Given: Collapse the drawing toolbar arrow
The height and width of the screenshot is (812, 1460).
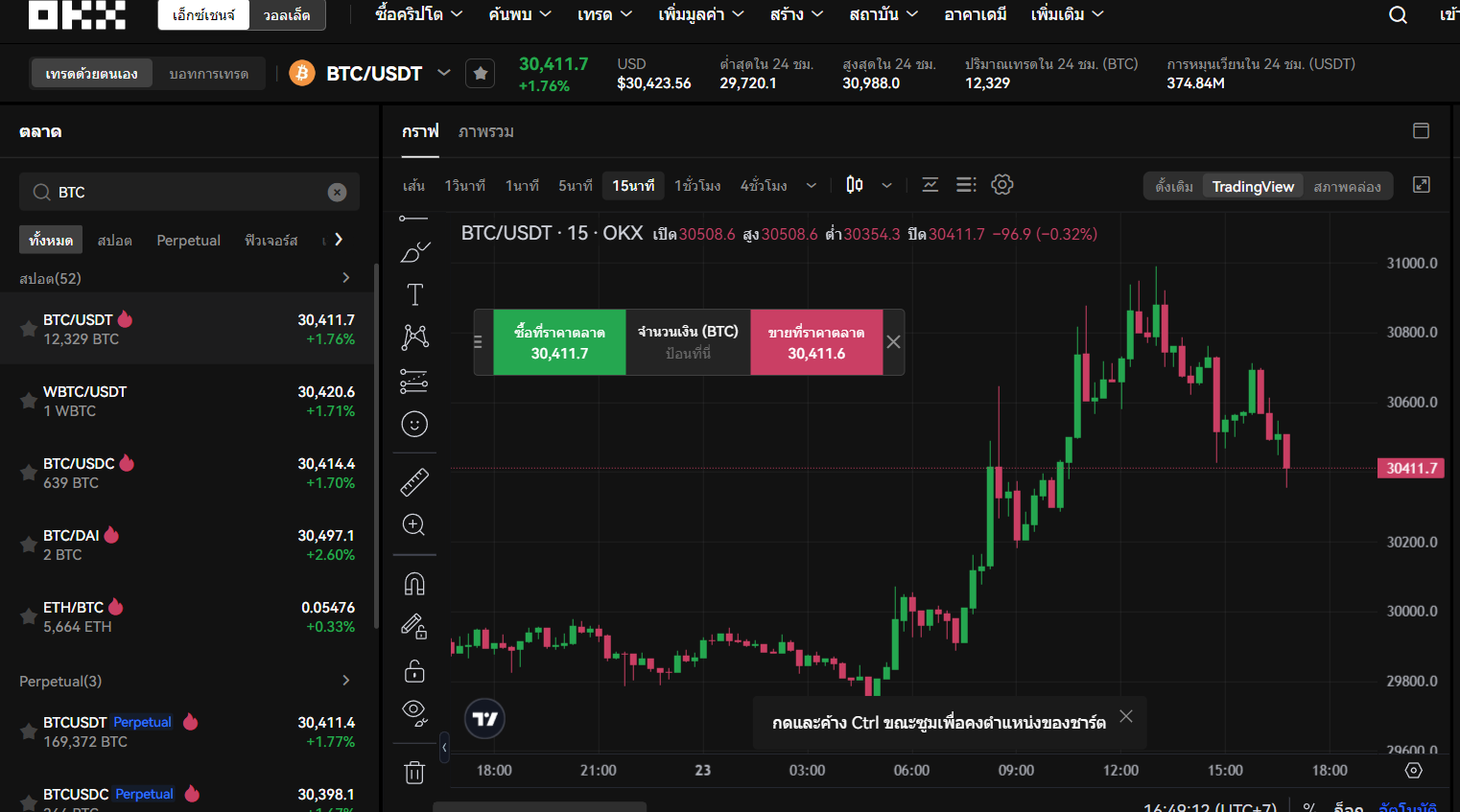Looking at the screenshot, I should tap(444, 748).
